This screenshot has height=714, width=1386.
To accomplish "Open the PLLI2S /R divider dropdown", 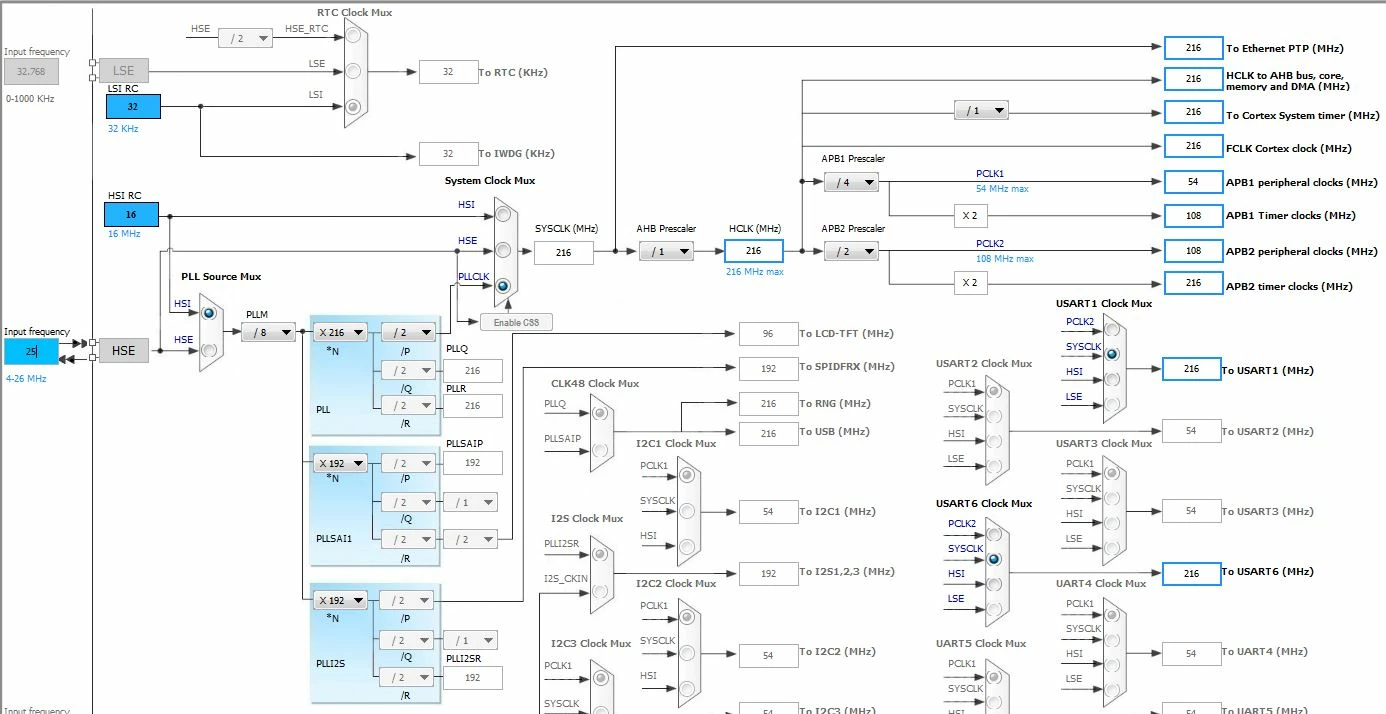I will [x=408, y=677].
